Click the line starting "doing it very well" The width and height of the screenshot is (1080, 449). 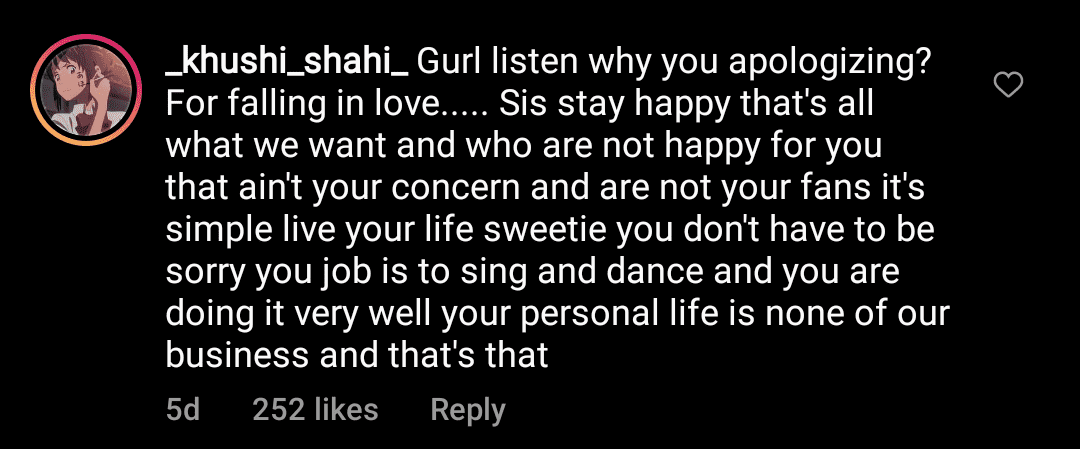pos(556,313)
